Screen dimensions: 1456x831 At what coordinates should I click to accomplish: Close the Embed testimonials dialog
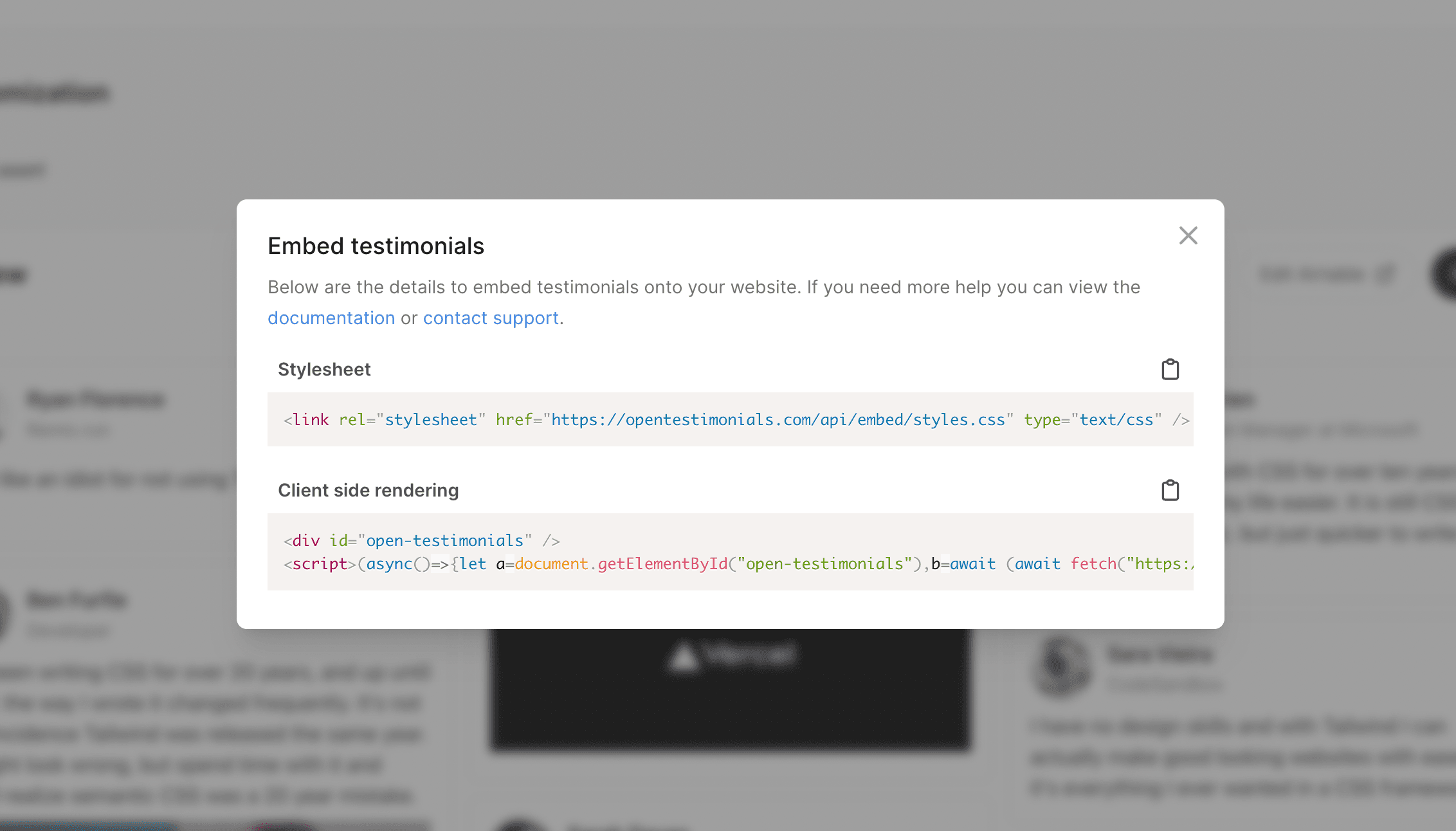pyautogui.click(x=1188, y=235)
